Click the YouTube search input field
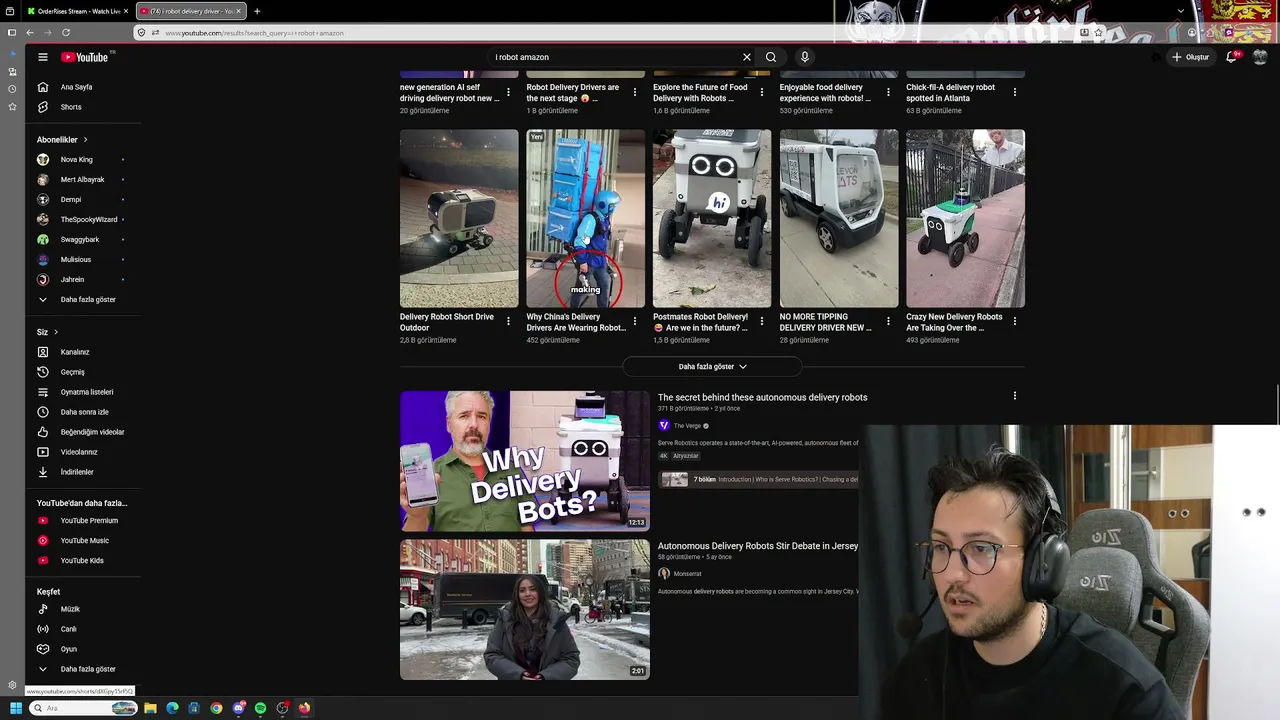 [x=615, y=57]
